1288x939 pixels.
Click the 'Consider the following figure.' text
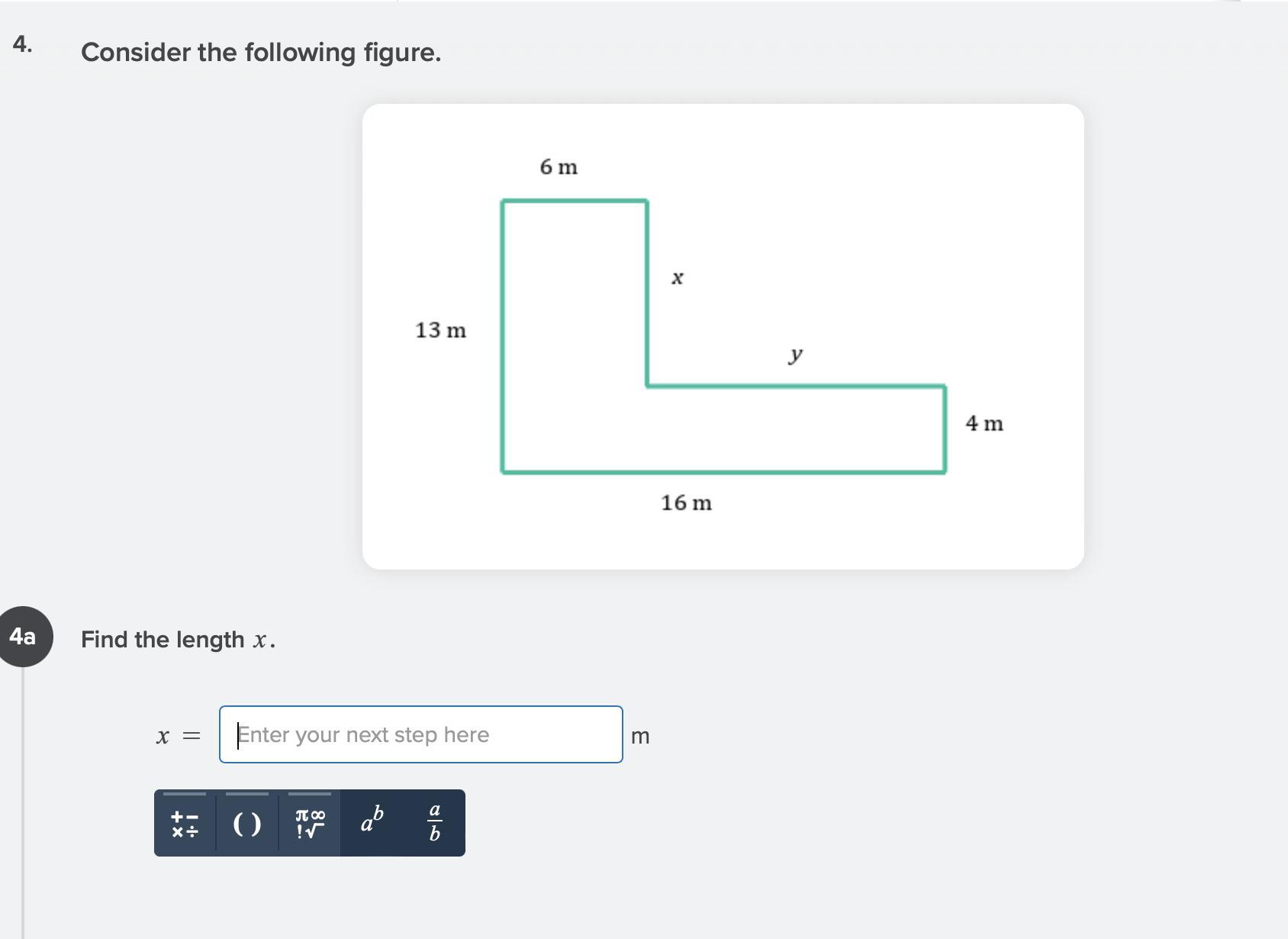click(261, 53)
